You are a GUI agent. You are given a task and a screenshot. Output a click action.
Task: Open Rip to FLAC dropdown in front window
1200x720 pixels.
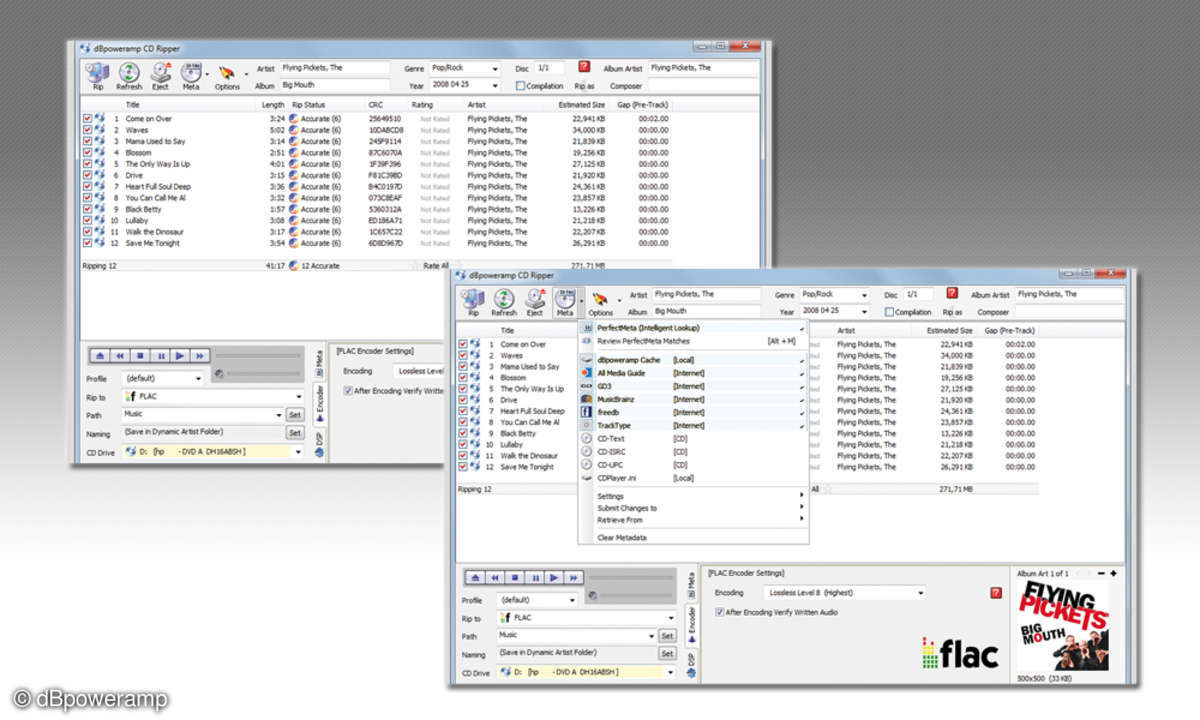(670, 618)
